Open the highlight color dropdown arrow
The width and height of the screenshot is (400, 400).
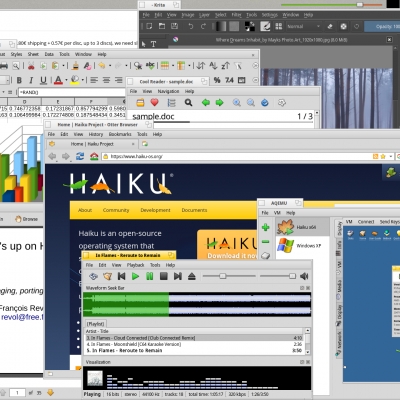(x=82, y=80)
